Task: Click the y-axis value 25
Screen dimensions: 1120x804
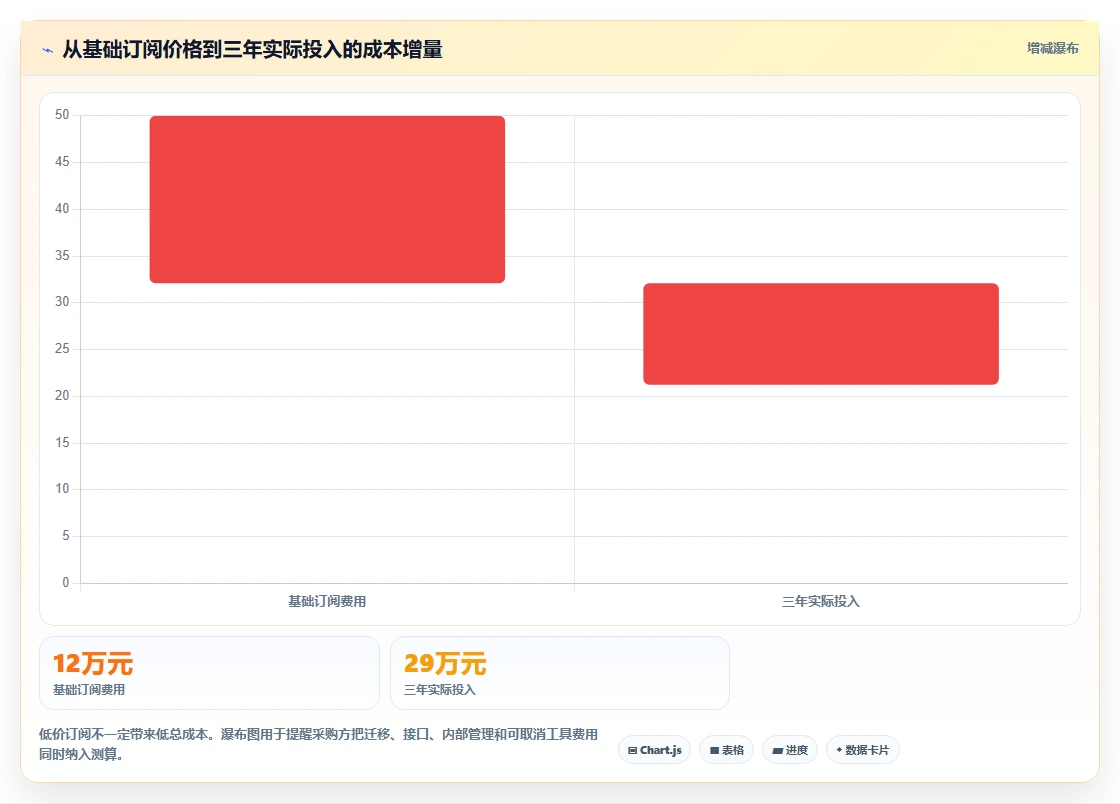Action: pyautogui.click(x=62, y=348)
